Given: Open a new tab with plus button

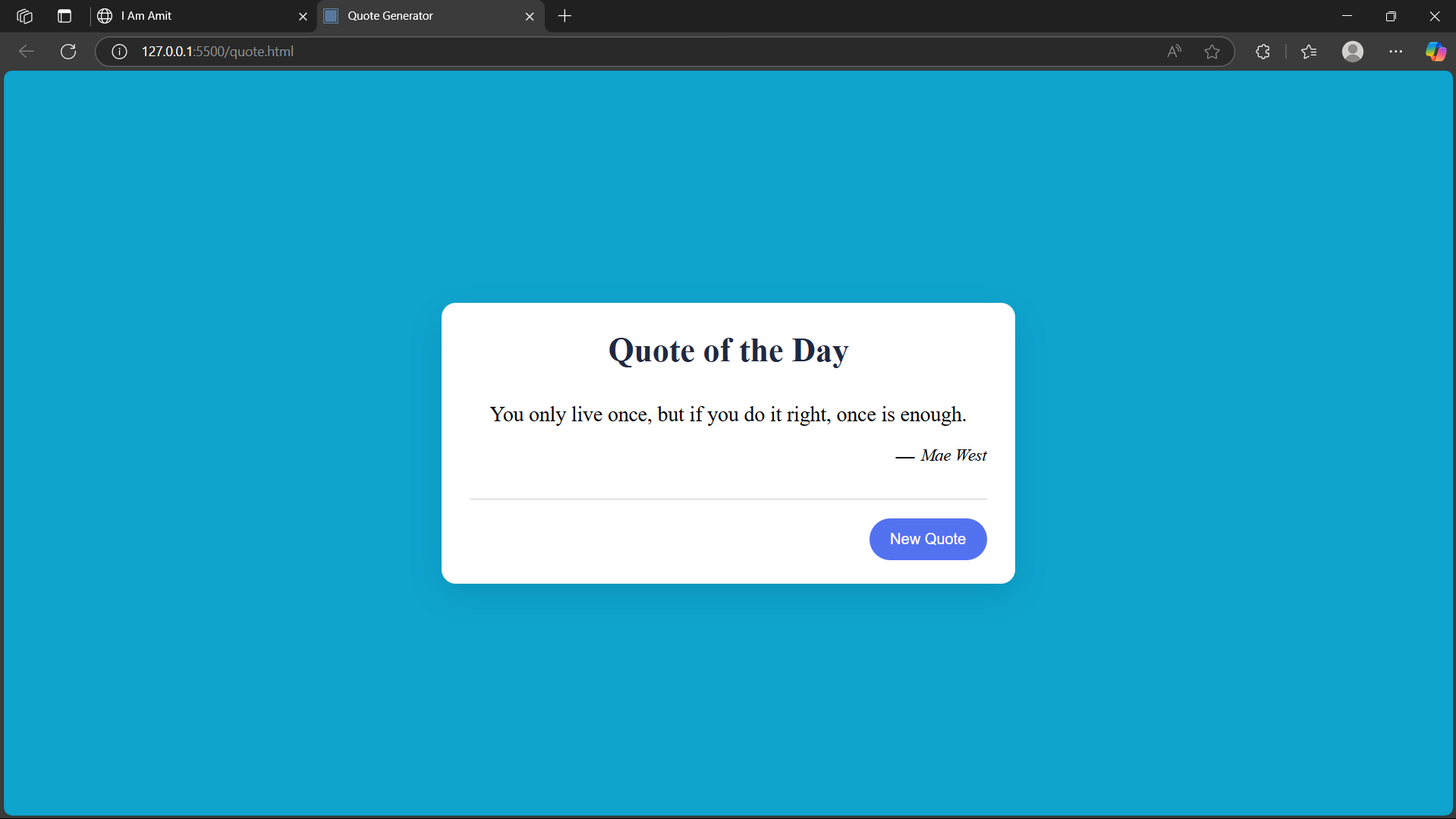Looking at the screenshot, I should 564,16.
